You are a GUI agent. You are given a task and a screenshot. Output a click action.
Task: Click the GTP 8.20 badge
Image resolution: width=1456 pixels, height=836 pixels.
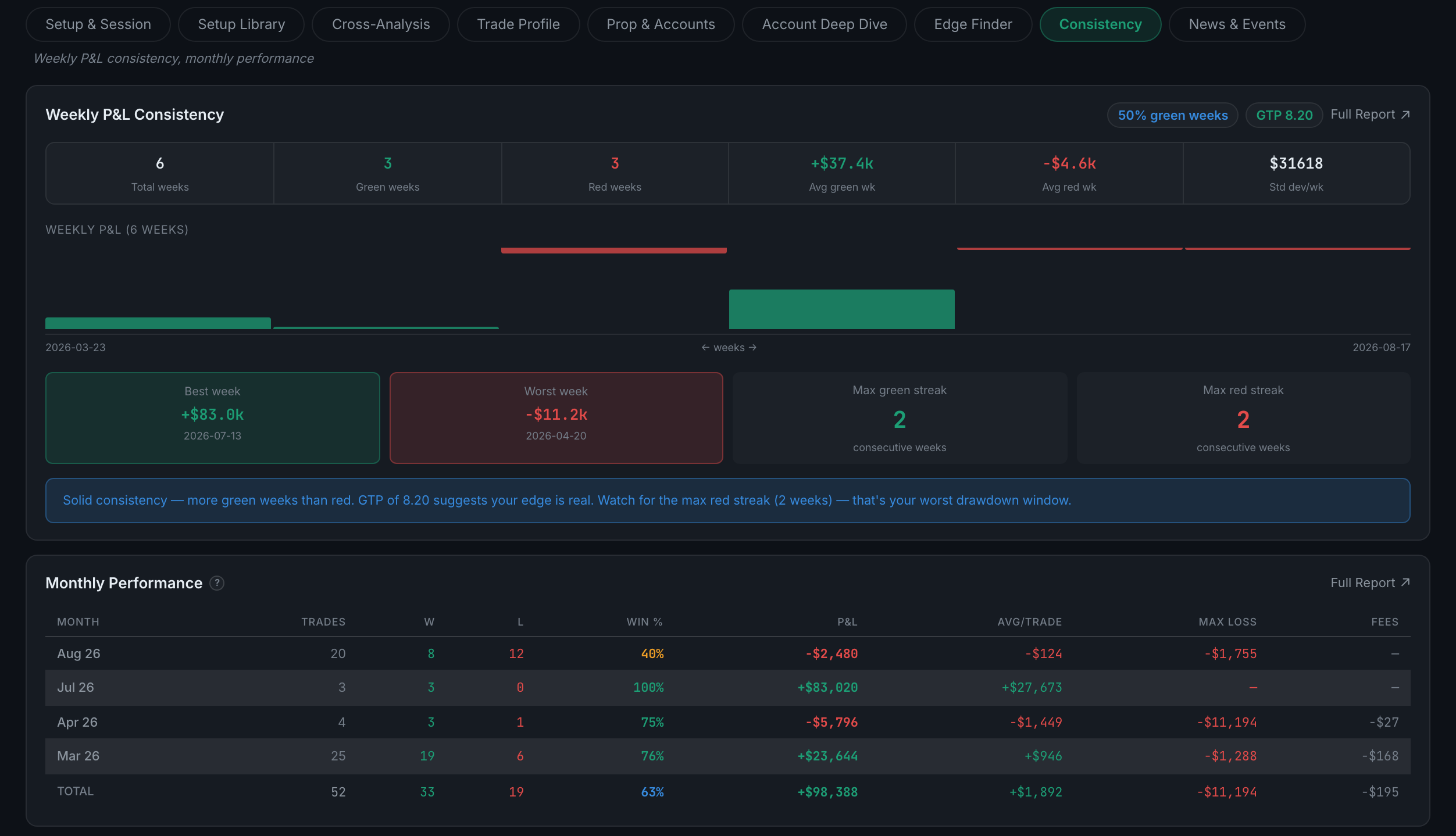(1284, 115)
